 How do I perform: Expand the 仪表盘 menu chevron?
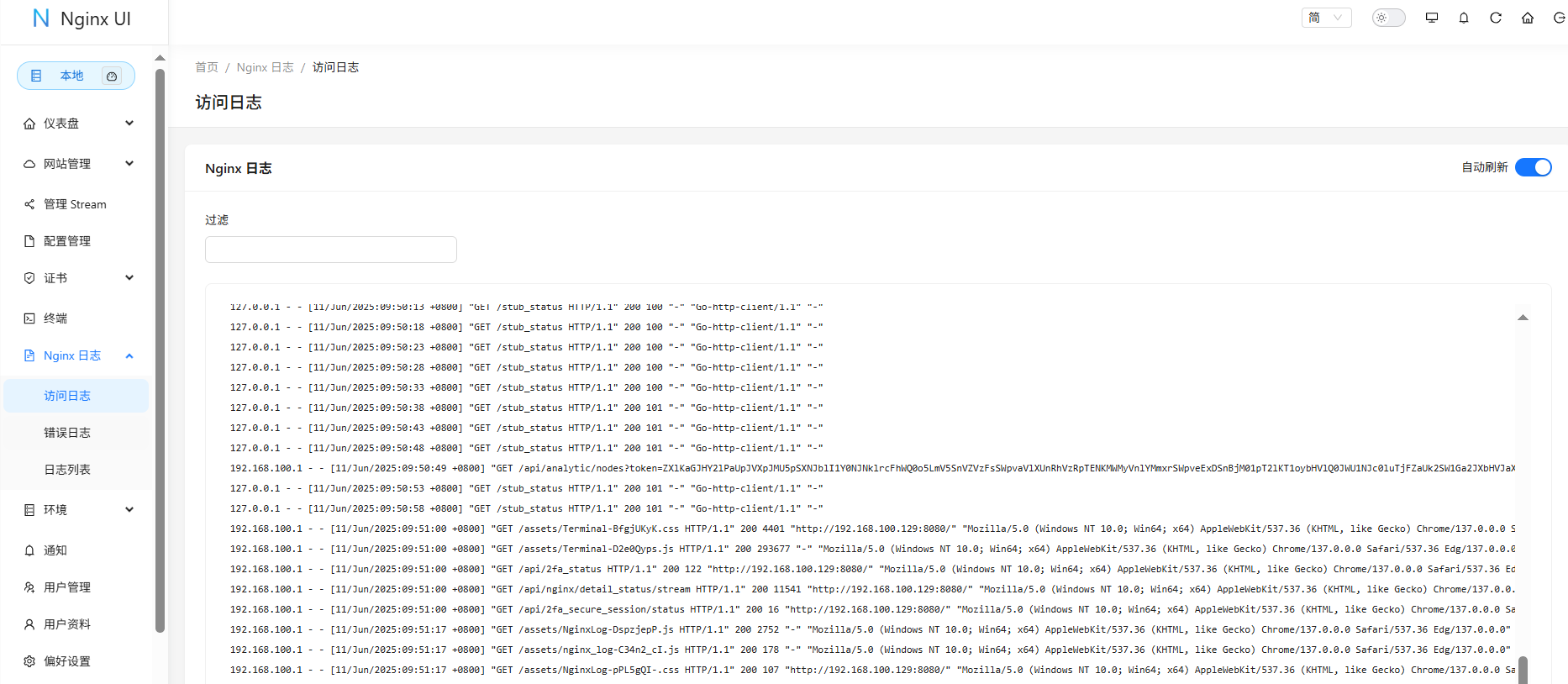coord(129,124)
